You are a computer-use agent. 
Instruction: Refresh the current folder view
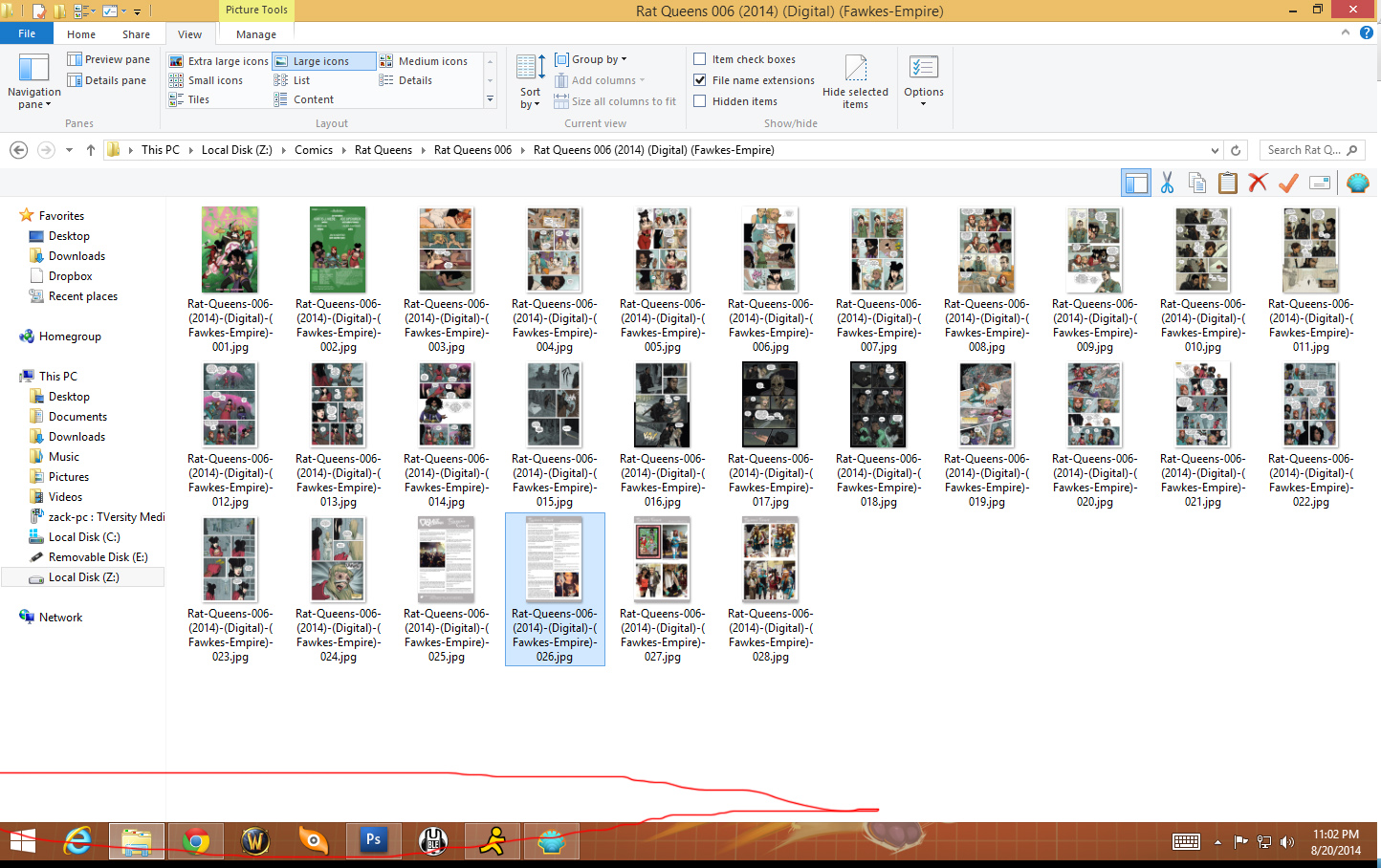[1236, 150]
